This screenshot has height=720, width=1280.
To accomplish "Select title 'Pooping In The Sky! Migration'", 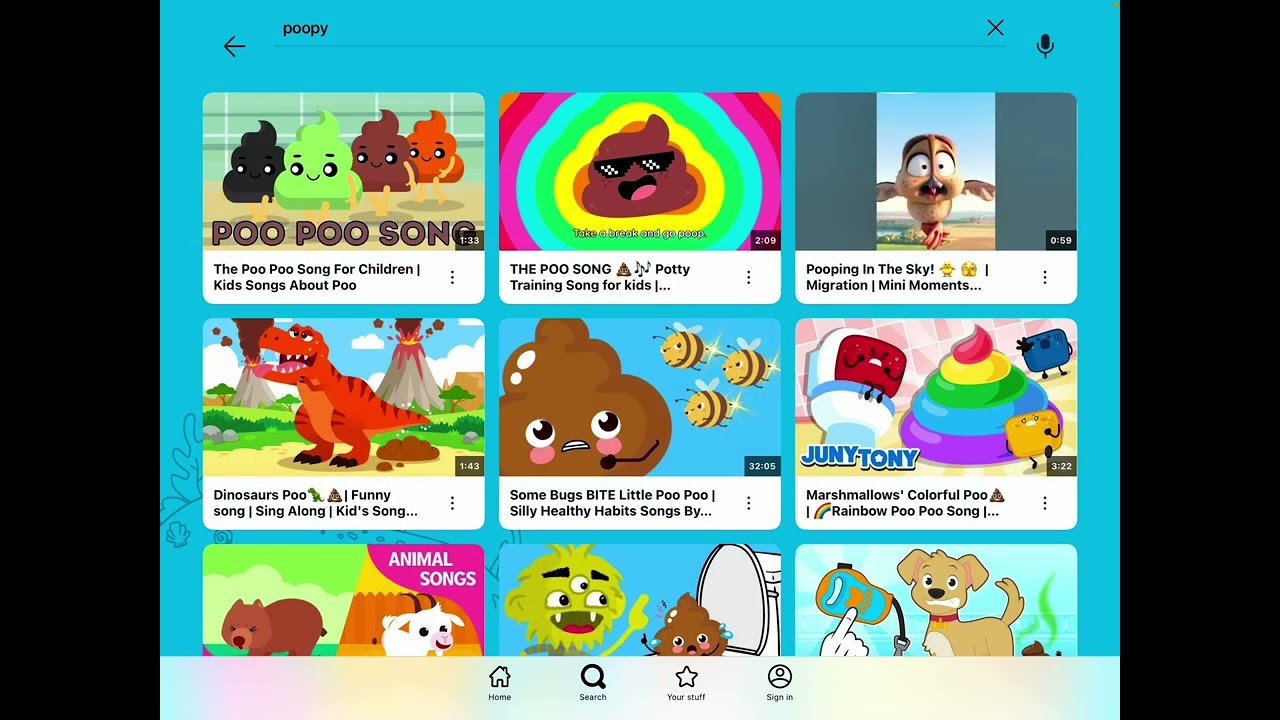I will coord(897,277).
